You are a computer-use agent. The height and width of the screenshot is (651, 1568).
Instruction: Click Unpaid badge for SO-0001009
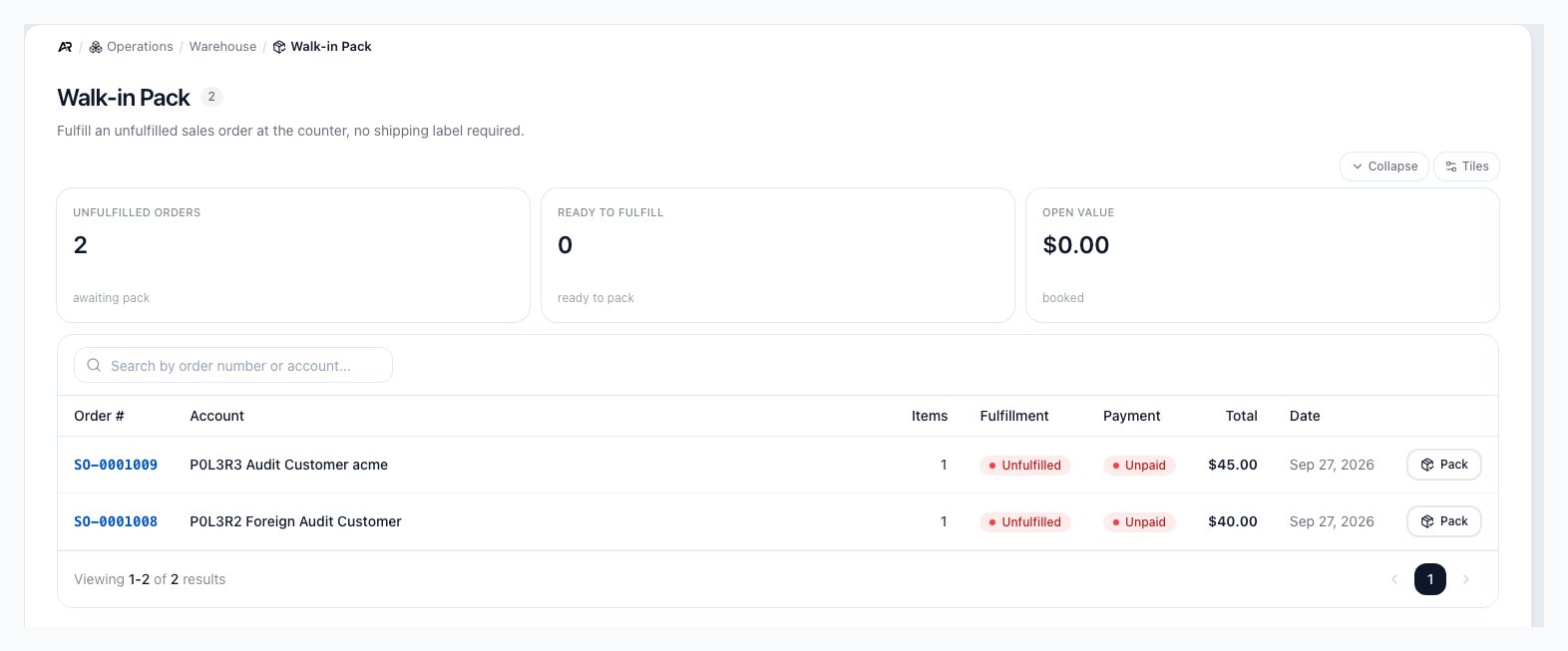[1139, 466]
